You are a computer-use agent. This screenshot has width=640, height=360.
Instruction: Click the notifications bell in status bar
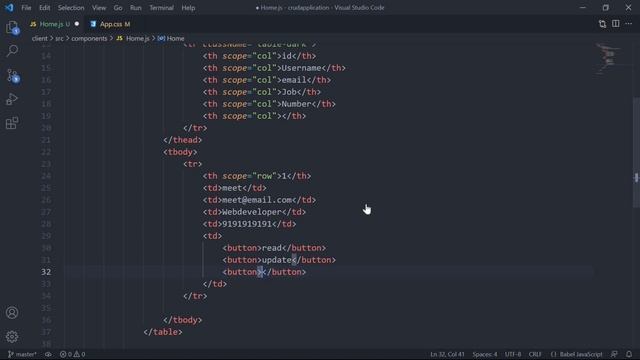[x=629, y=354]
